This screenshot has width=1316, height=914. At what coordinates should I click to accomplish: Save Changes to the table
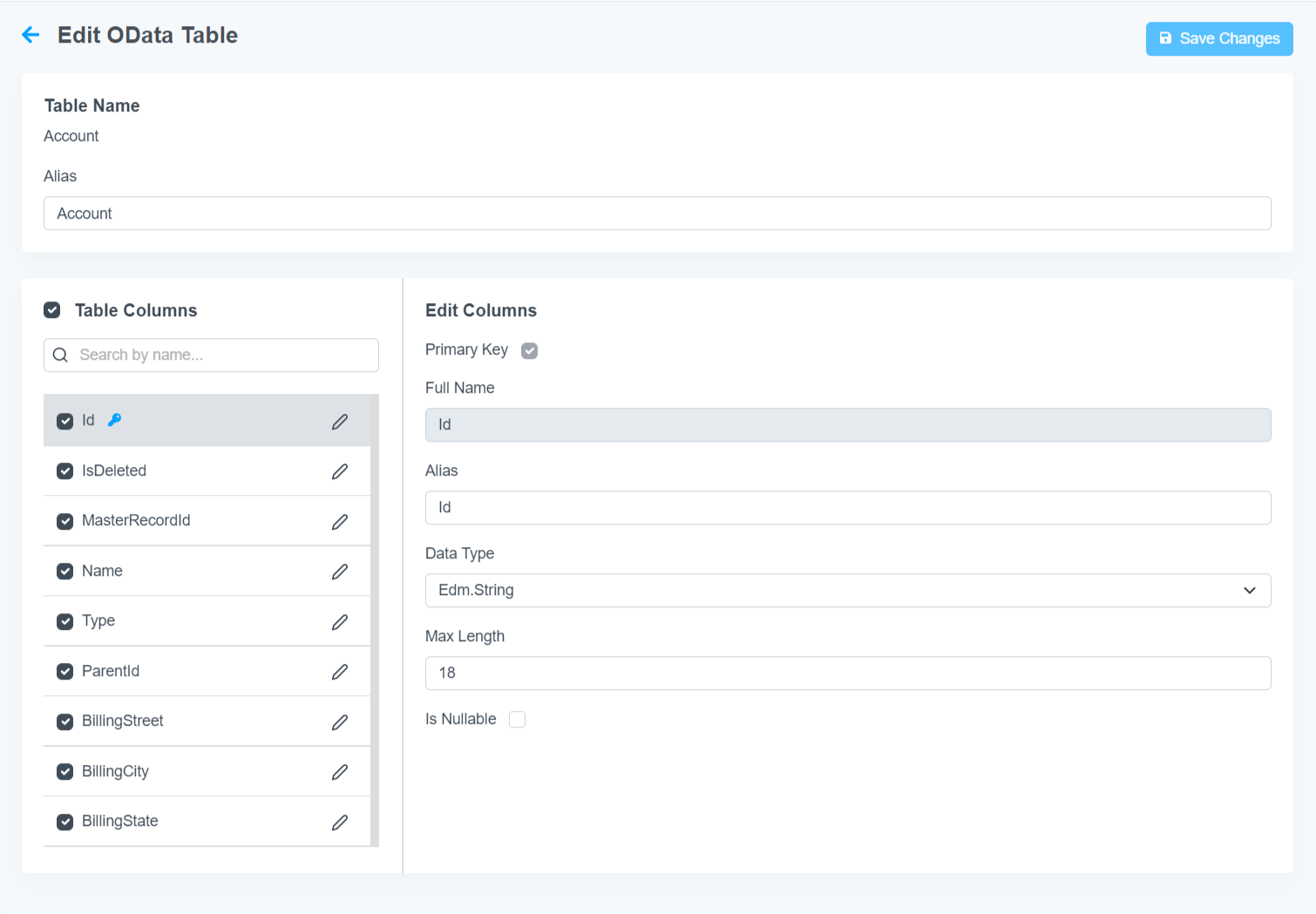1218,39
